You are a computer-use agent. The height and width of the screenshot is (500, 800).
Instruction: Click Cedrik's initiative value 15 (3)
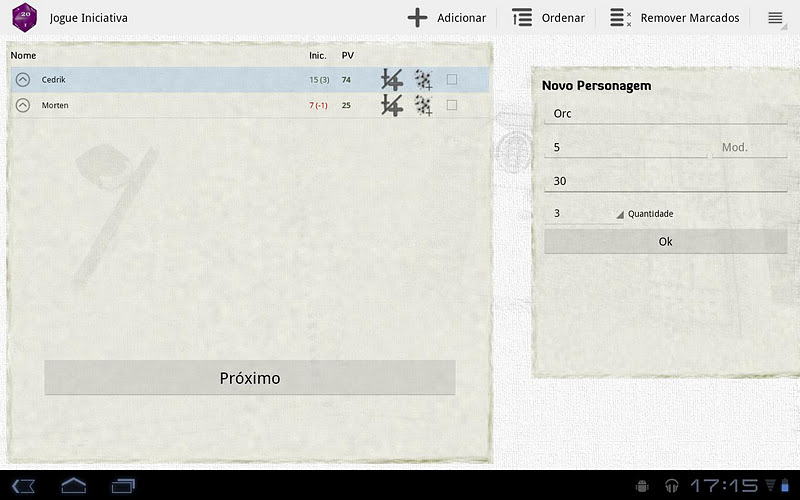click(319, 80)
